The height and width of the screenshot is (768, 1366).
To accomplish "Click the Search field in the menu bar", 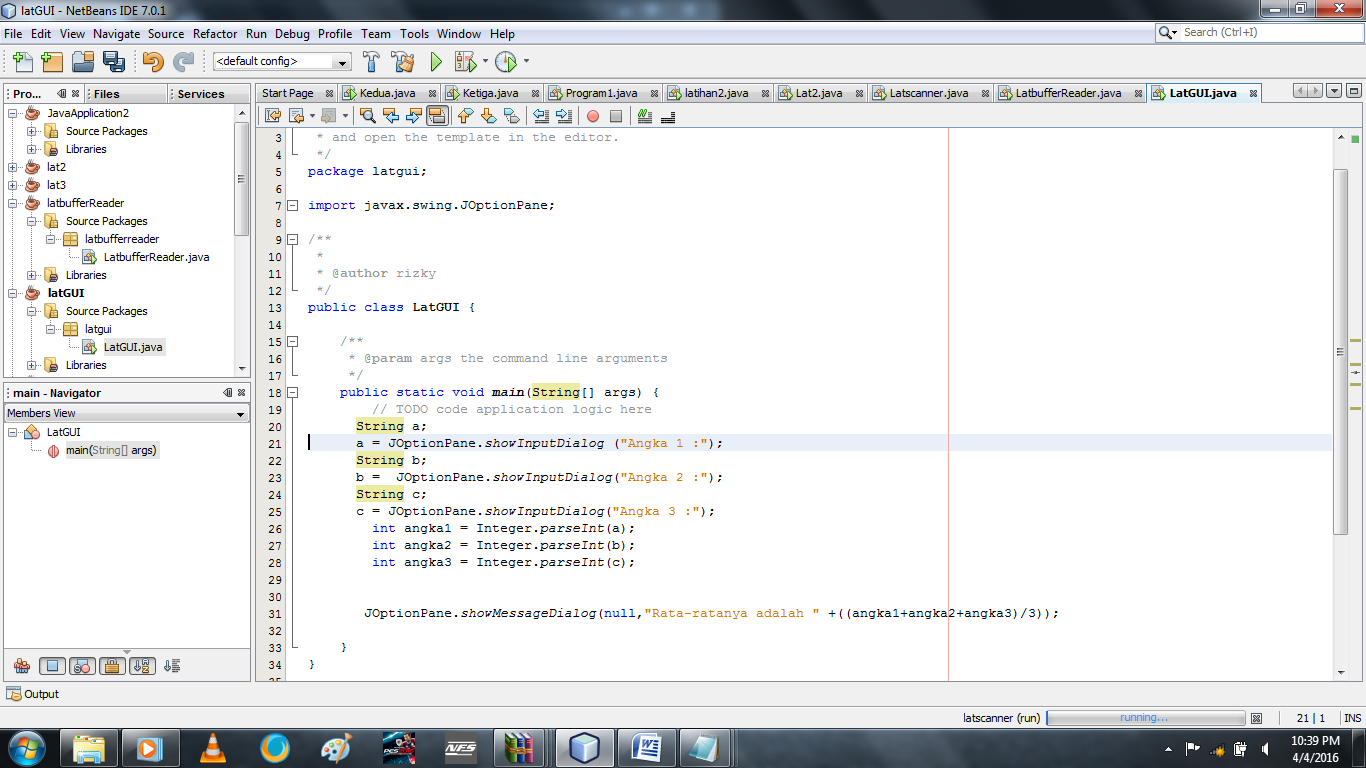I will tap(1255, 31).
